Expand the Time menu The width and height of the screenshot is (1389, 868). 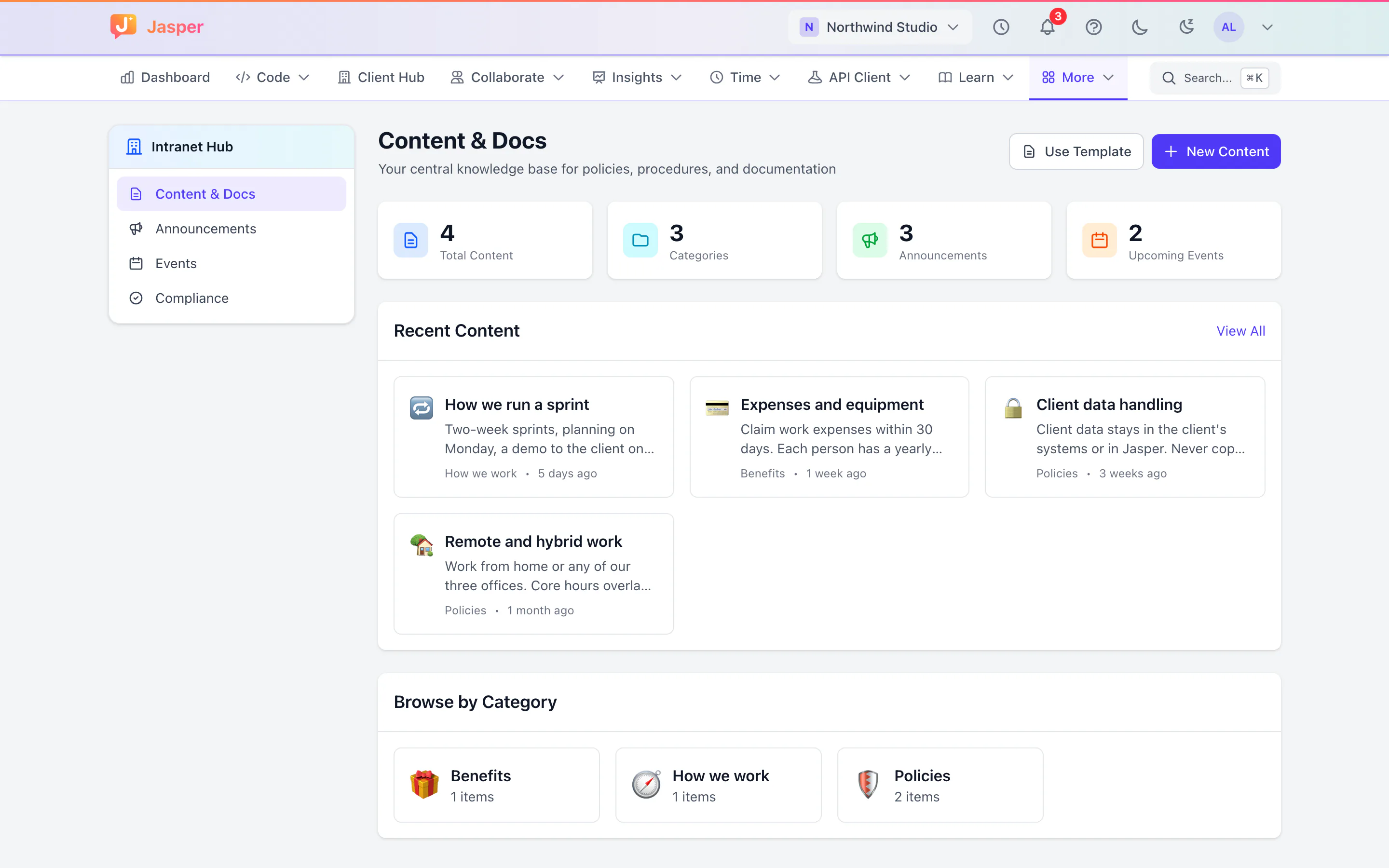[x=745, y=78]
